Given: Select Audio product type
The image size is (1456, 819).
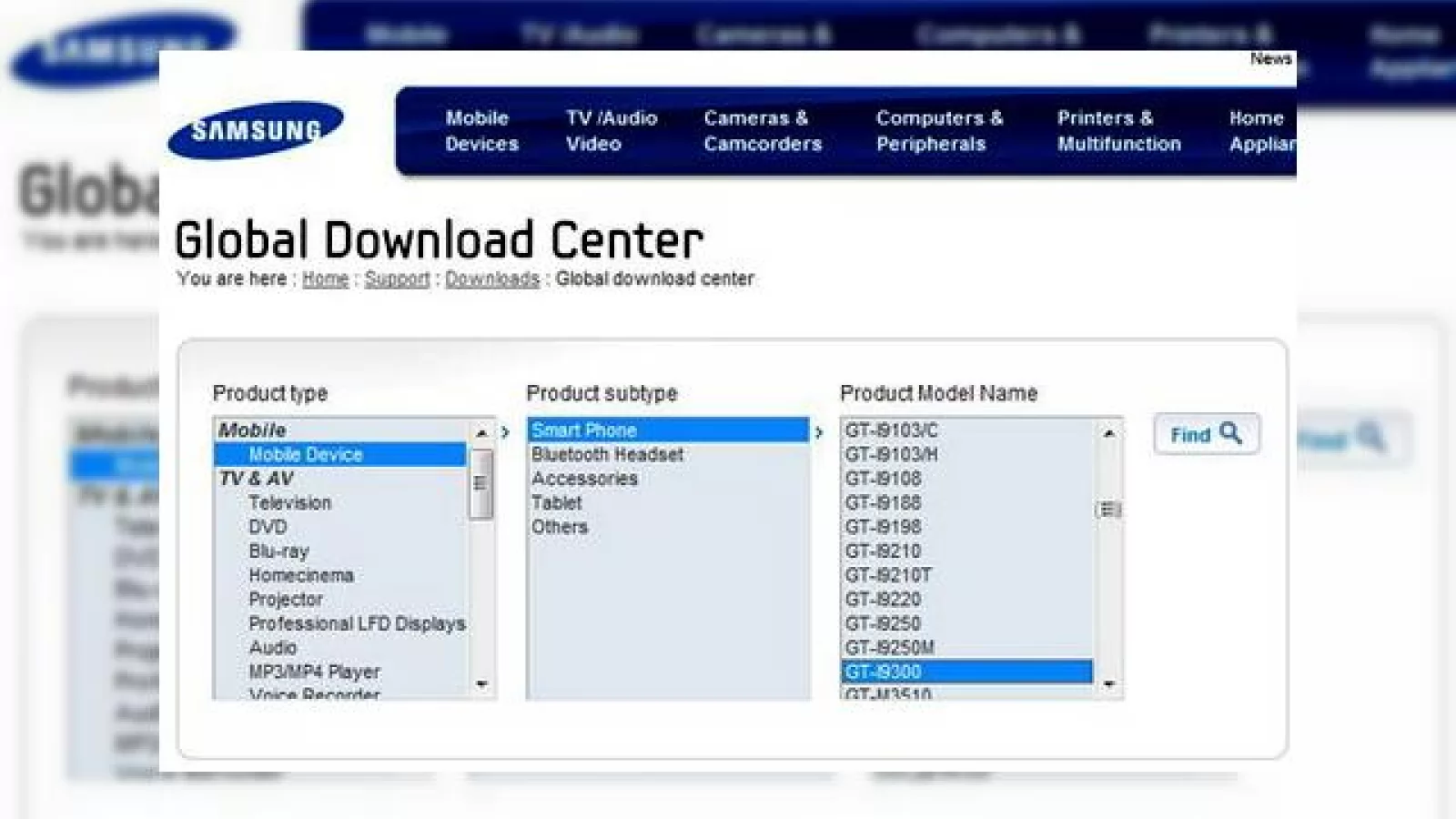Looking at the screenshot, I should pyautogui.click(x=272, y=647).
